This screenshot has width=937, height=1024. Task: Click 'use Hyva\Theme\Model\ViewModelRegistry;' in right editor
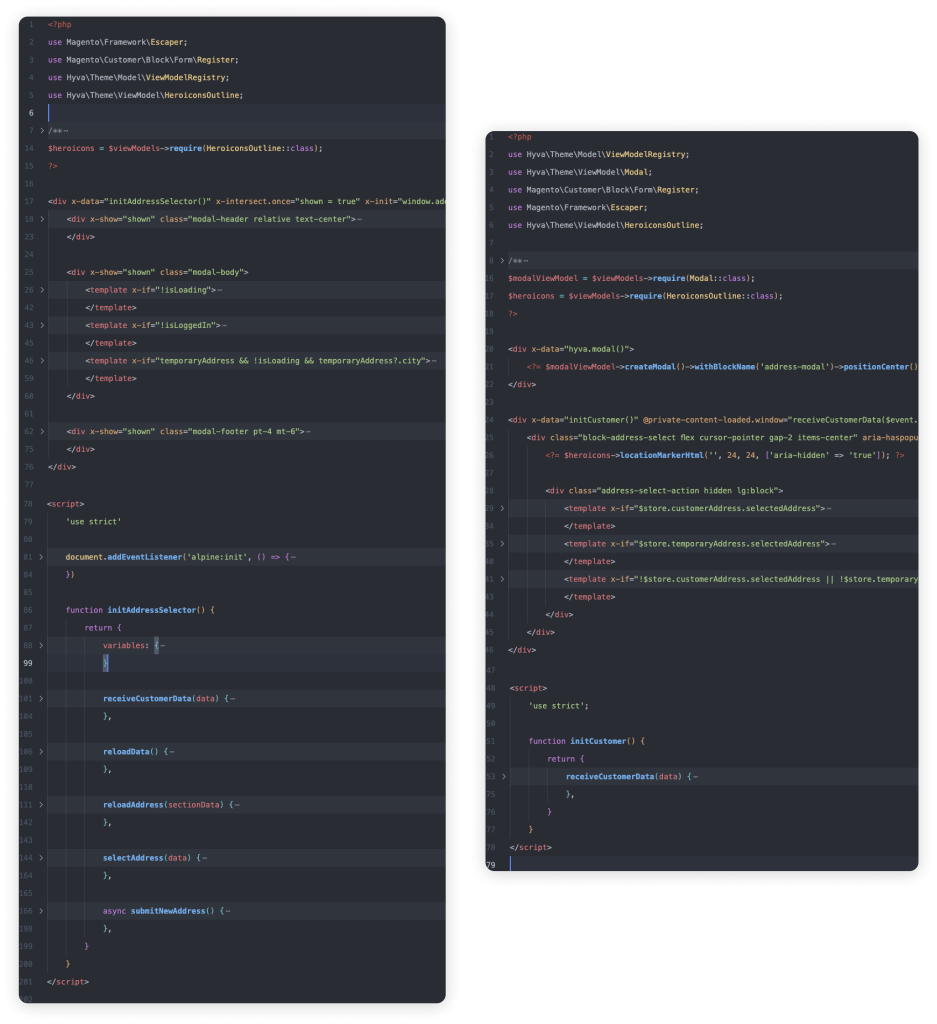599,154
